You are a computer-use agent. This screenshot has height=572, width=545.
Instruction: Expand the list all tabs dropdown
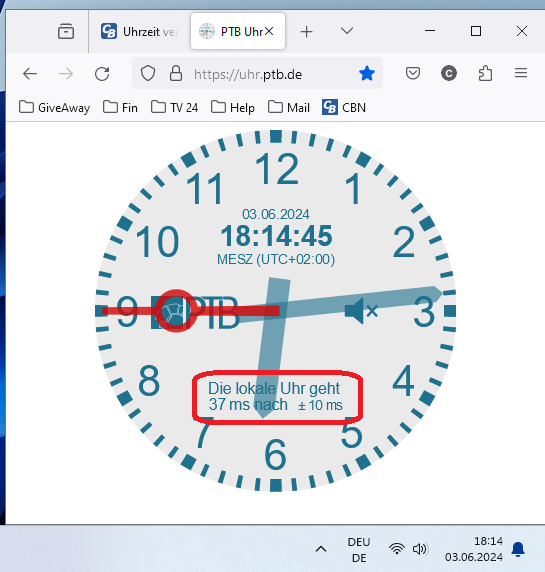[347, 31]
